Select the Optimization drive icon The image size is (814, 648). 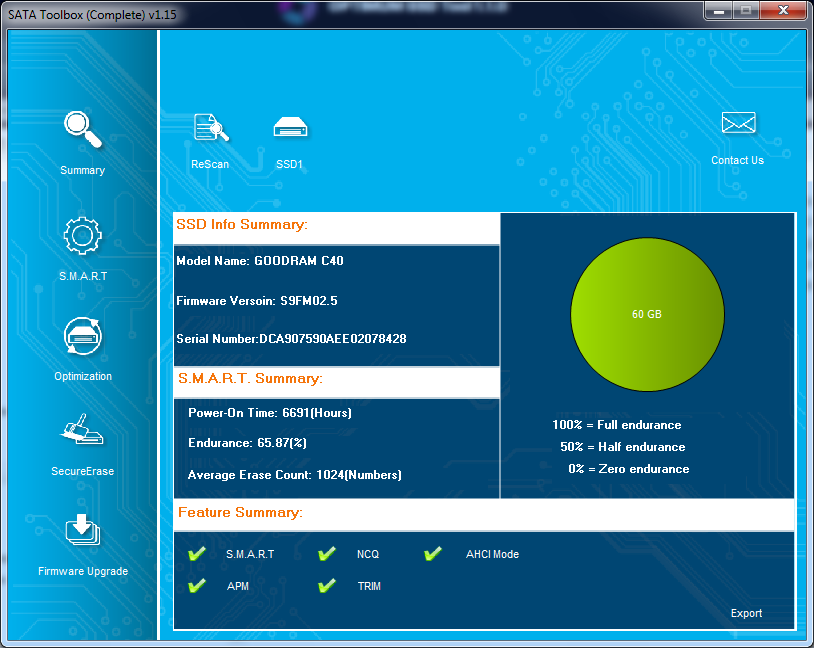point(83,336)
